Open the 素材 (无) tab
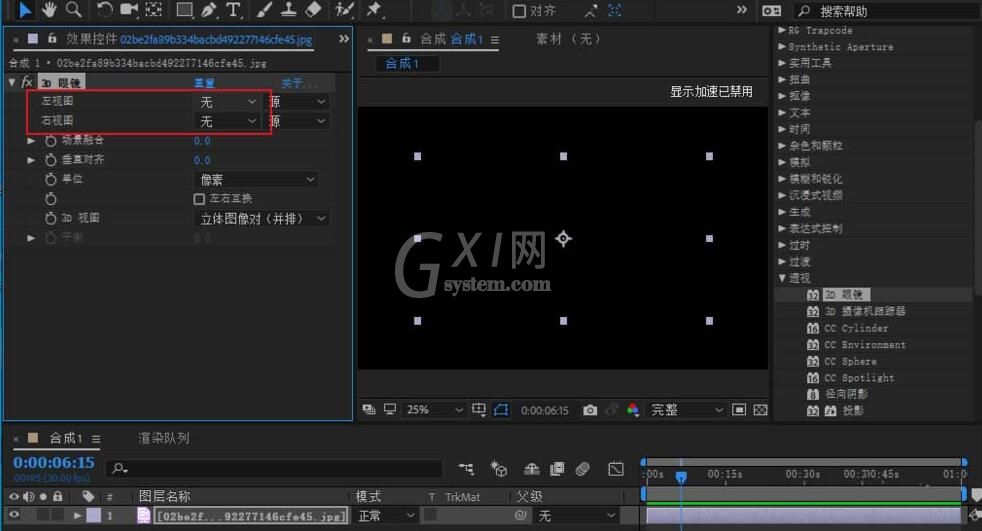This screenshot has width=982, height=531. pyautogui.click(x=568, y=39)
